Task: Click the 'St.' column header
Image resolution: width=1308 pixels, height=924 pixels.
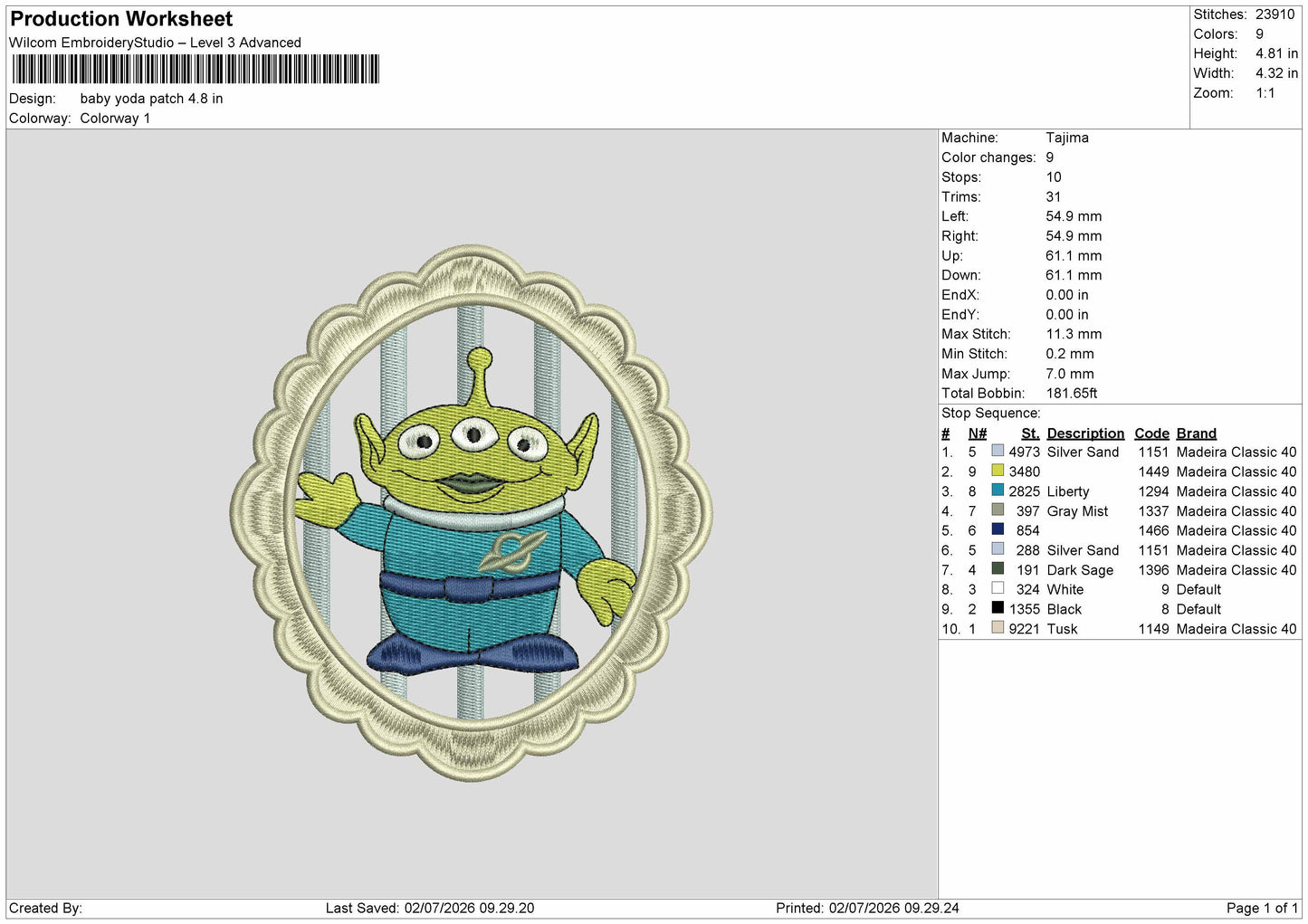Action: 1030,433
